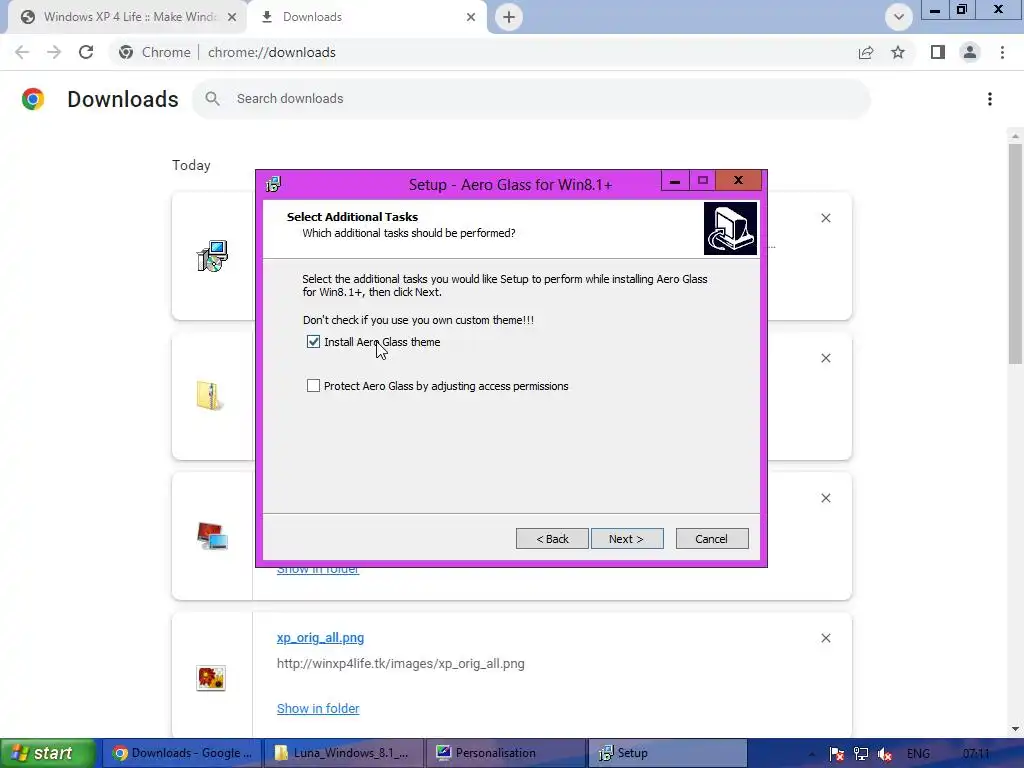Click the setup installer file icon
The image size is (1024, 768).
(x=212, y=256)
